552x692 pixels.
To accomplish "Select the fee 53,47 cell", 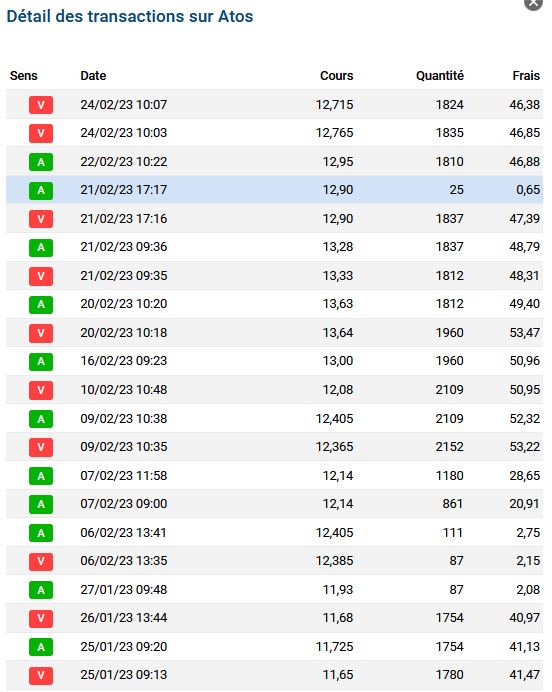I will [525, 333].
